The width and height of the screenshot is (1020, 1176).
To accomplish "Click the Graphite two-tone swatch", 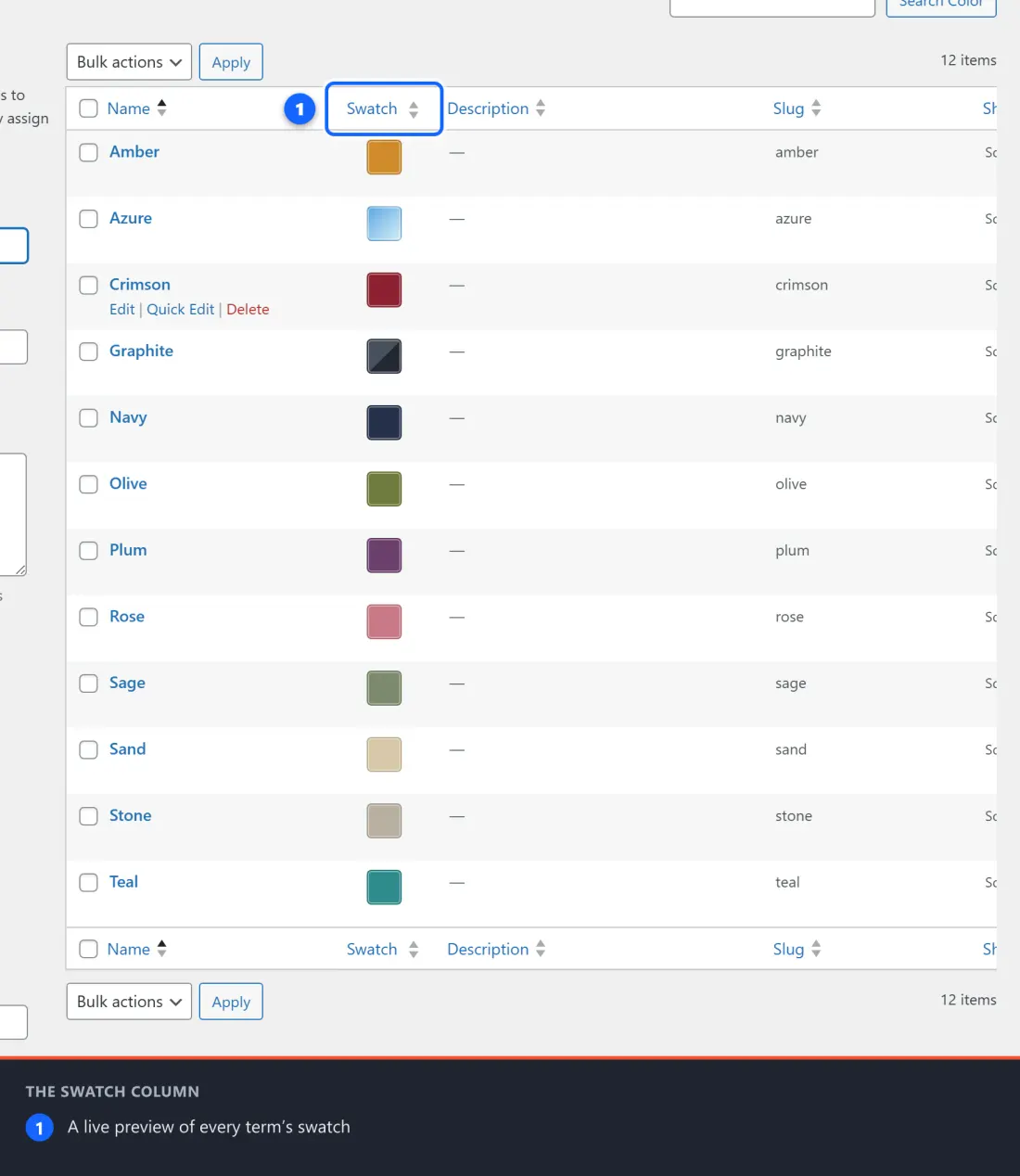I will coord(384,356).
